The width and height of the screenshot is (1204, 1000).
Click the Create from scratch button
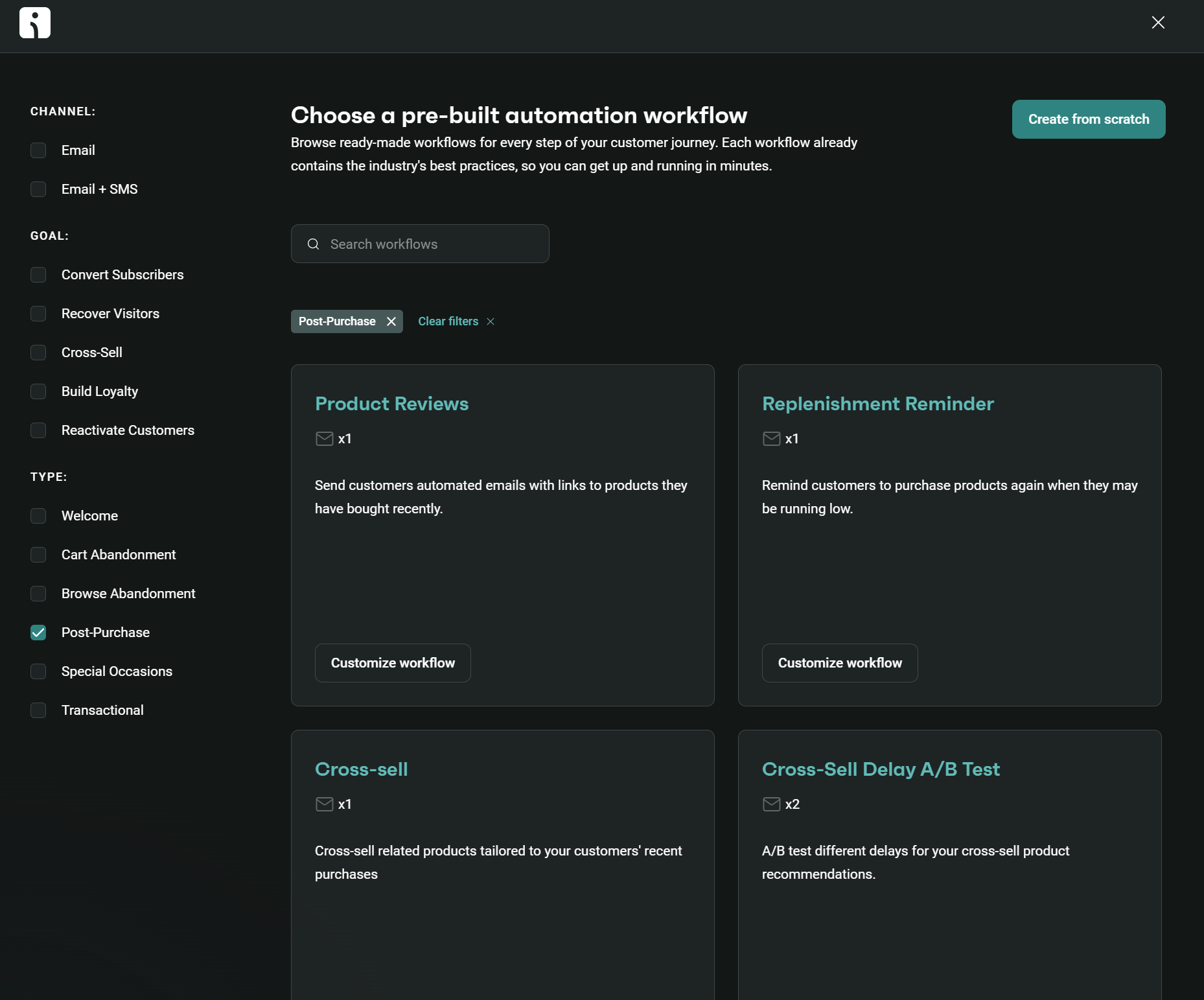coord(1089,119)
